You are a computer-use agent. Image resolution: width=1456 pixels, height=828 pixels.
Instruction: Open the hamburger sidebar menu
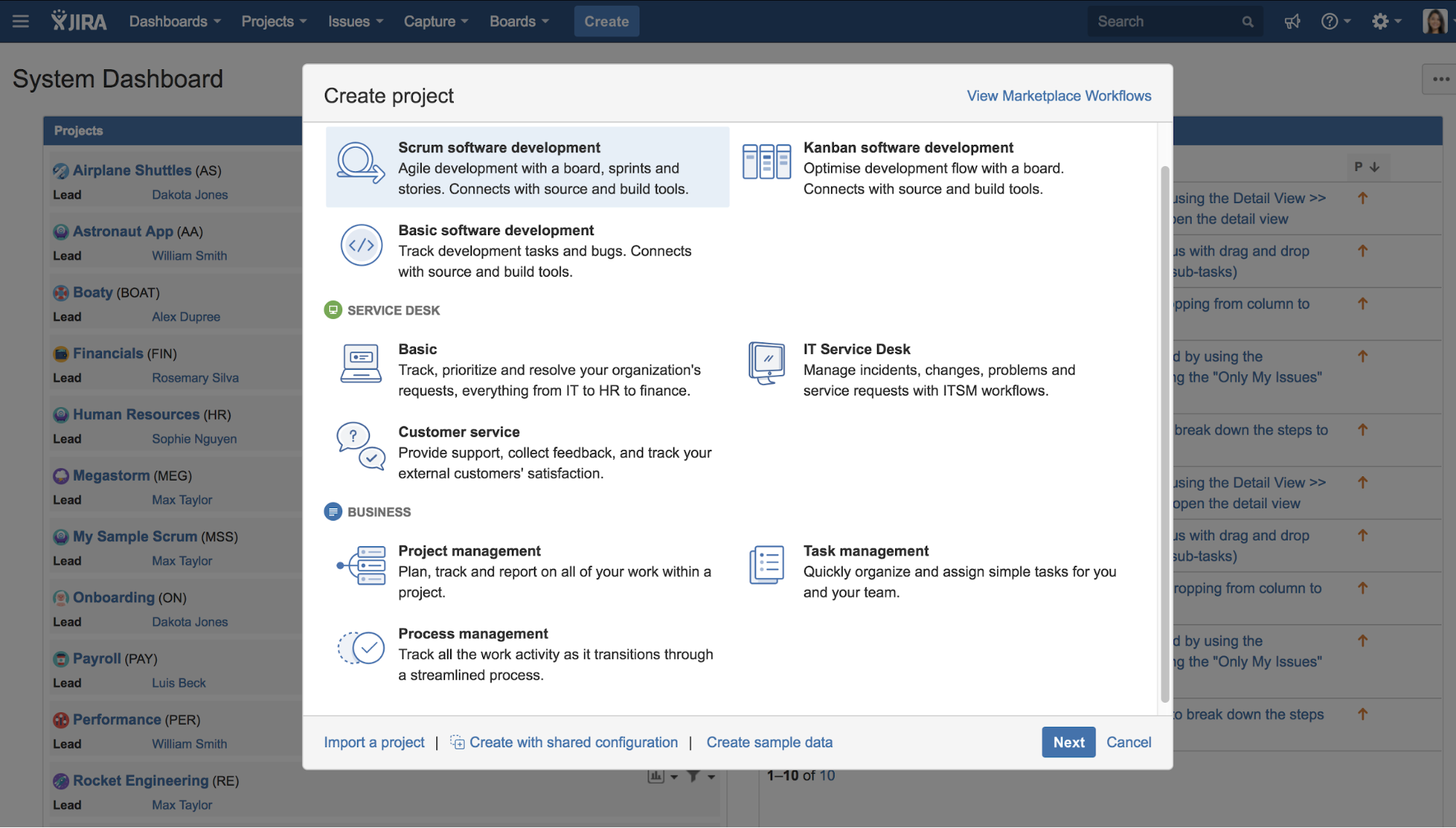tap(21, 22)
